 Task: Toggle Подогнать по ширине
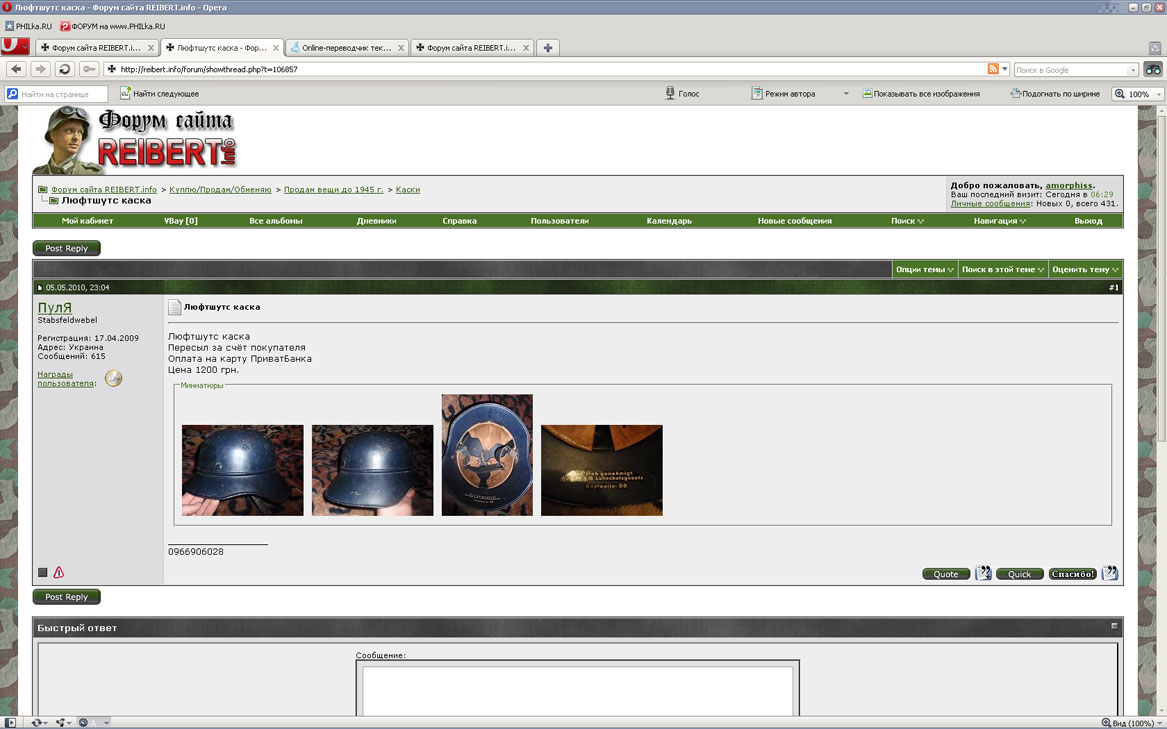tap(1055, 94)
